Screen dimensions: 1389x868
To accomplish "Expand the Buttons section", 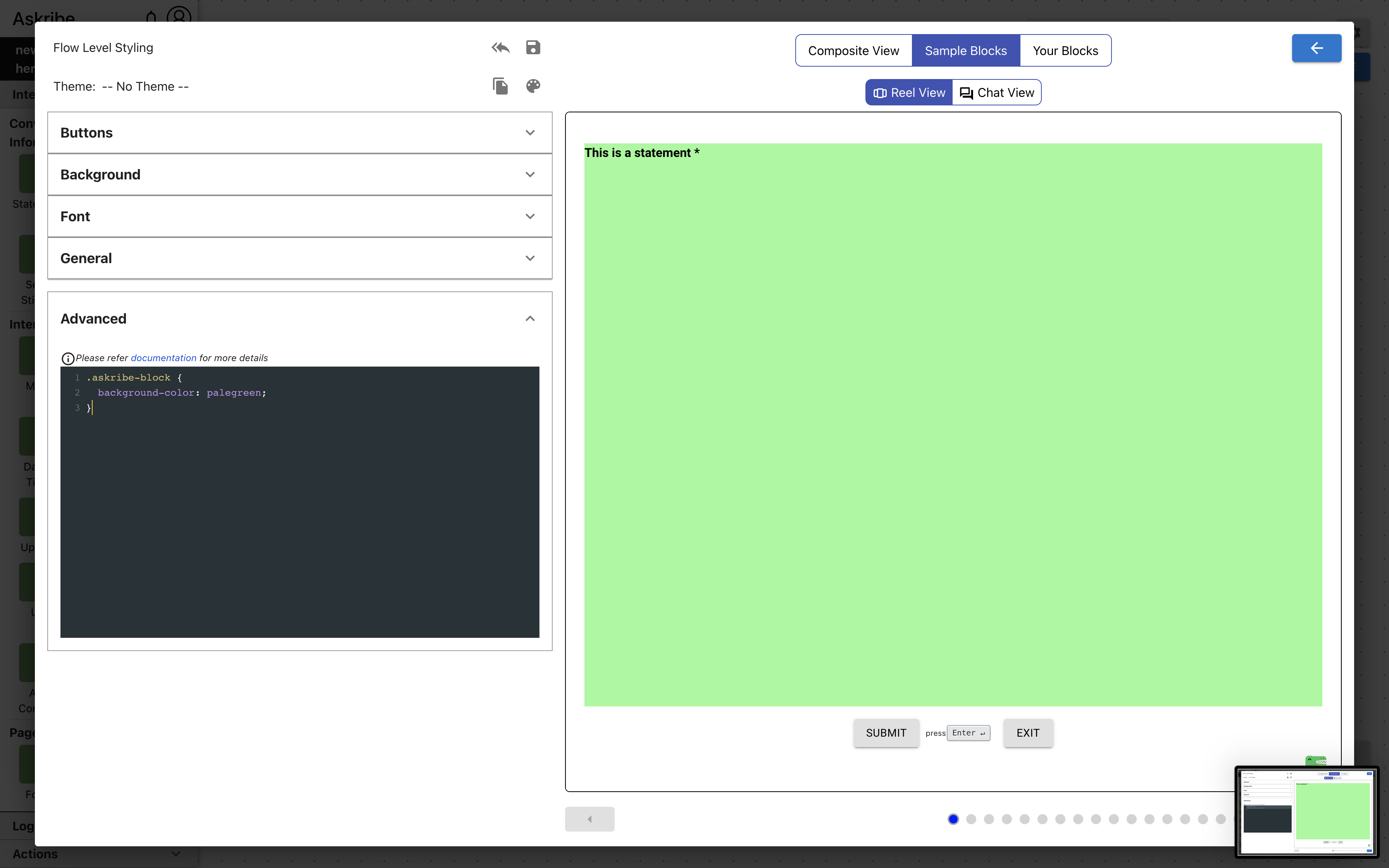I will [x=300, y=133].
